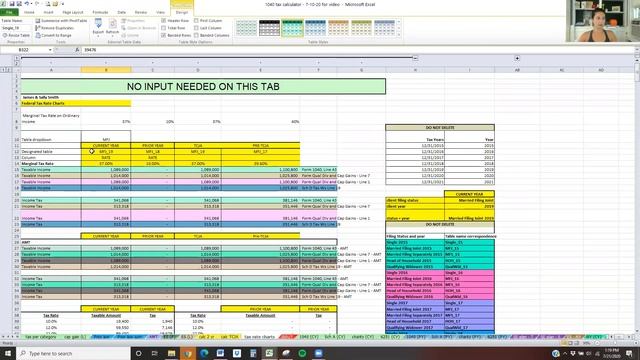Click Convert to Range tool

point(53,36)
